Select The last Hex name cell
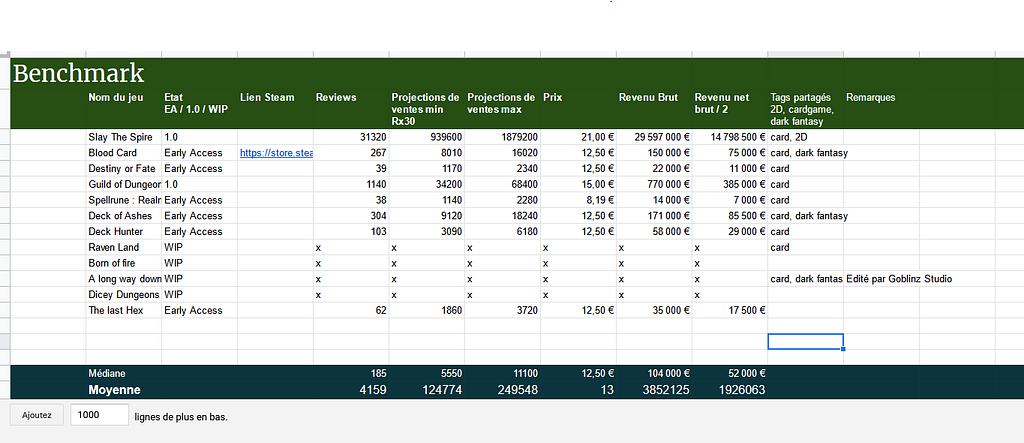1024x443 pixels. (x=123, y=310)
